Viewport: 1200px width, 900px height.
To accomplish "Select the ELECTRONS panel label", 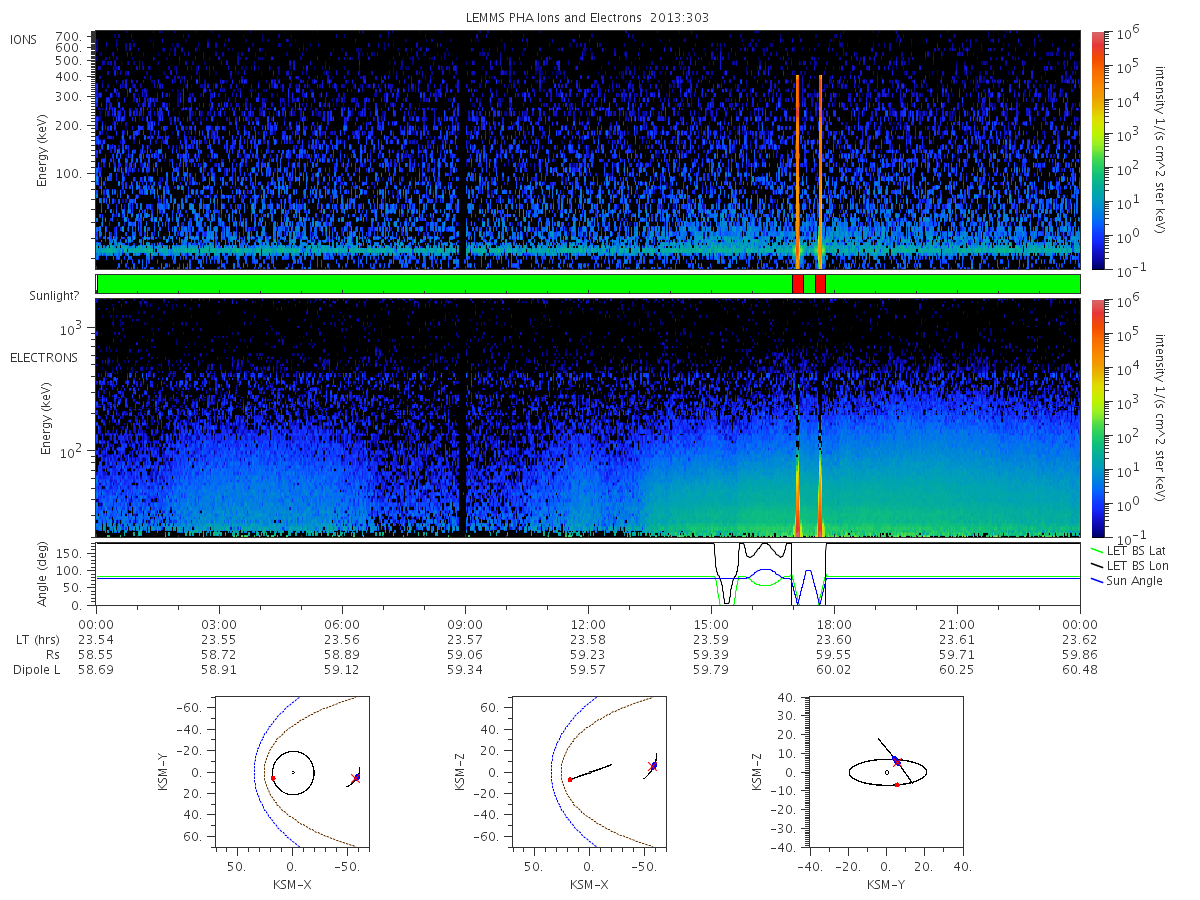I will coord(44,357).
